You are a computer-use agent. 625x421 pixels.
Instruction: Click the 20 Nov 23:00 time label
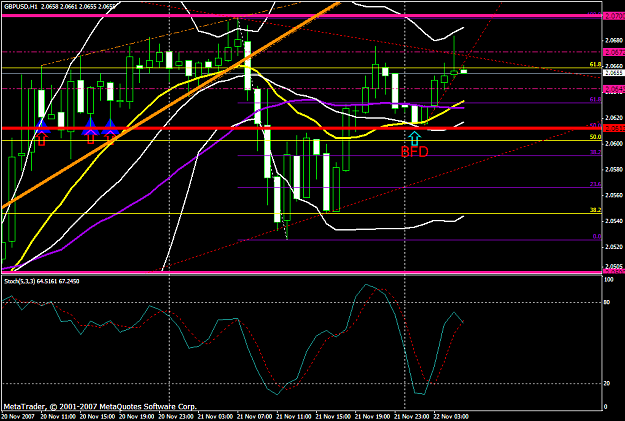click(176, 417)
